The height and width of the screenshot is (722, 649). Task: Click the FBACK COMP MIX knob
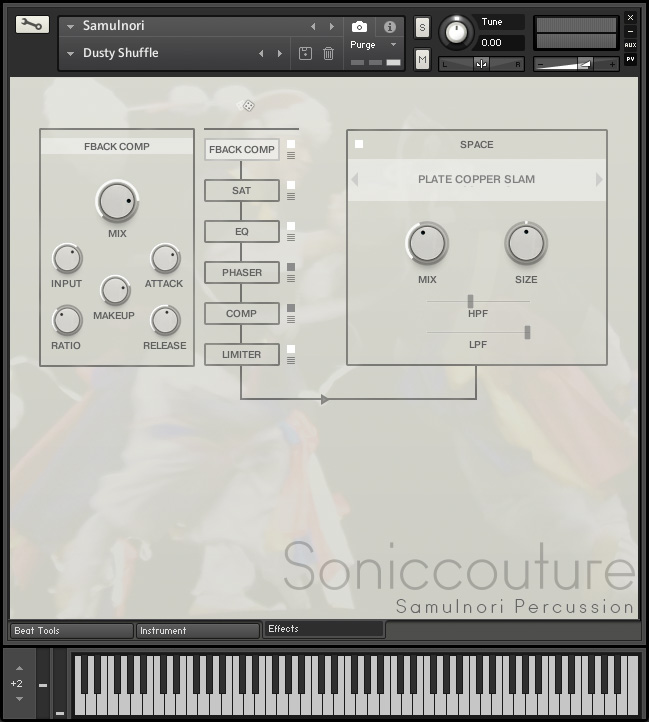pyautogui.click(x=117, y=201)
